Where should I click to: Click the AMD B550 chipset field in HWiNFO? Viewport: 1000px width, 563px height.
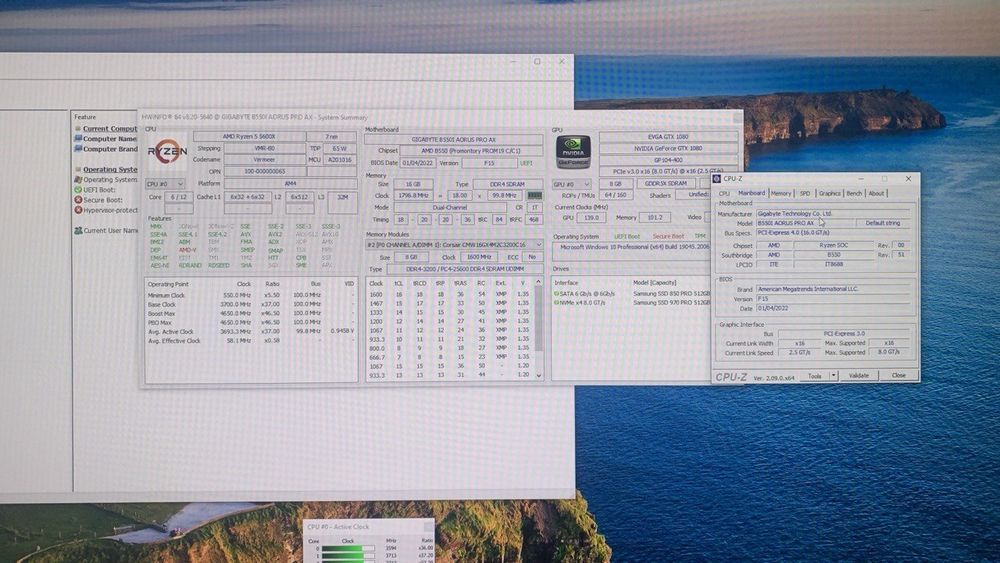(471, 150)
